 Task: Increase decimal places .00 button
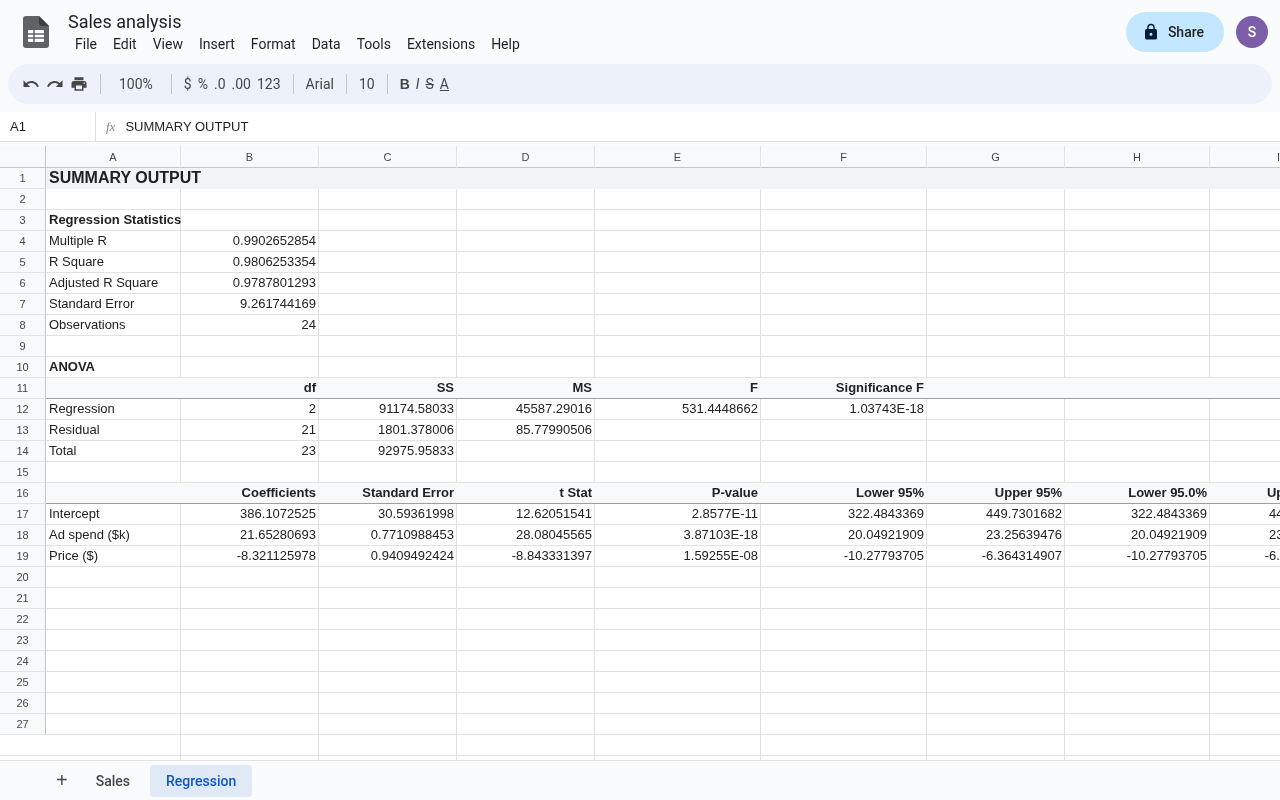241,84
